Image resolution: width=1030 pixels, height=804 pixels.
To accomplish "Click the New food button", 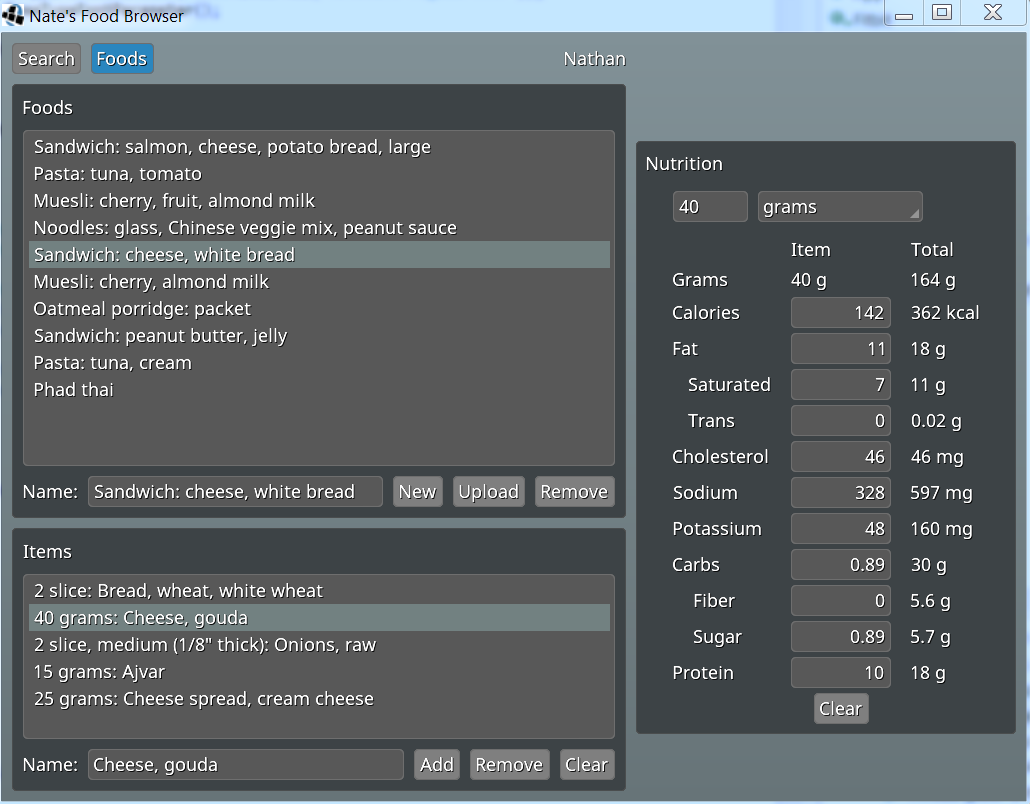I will (417, 492).
